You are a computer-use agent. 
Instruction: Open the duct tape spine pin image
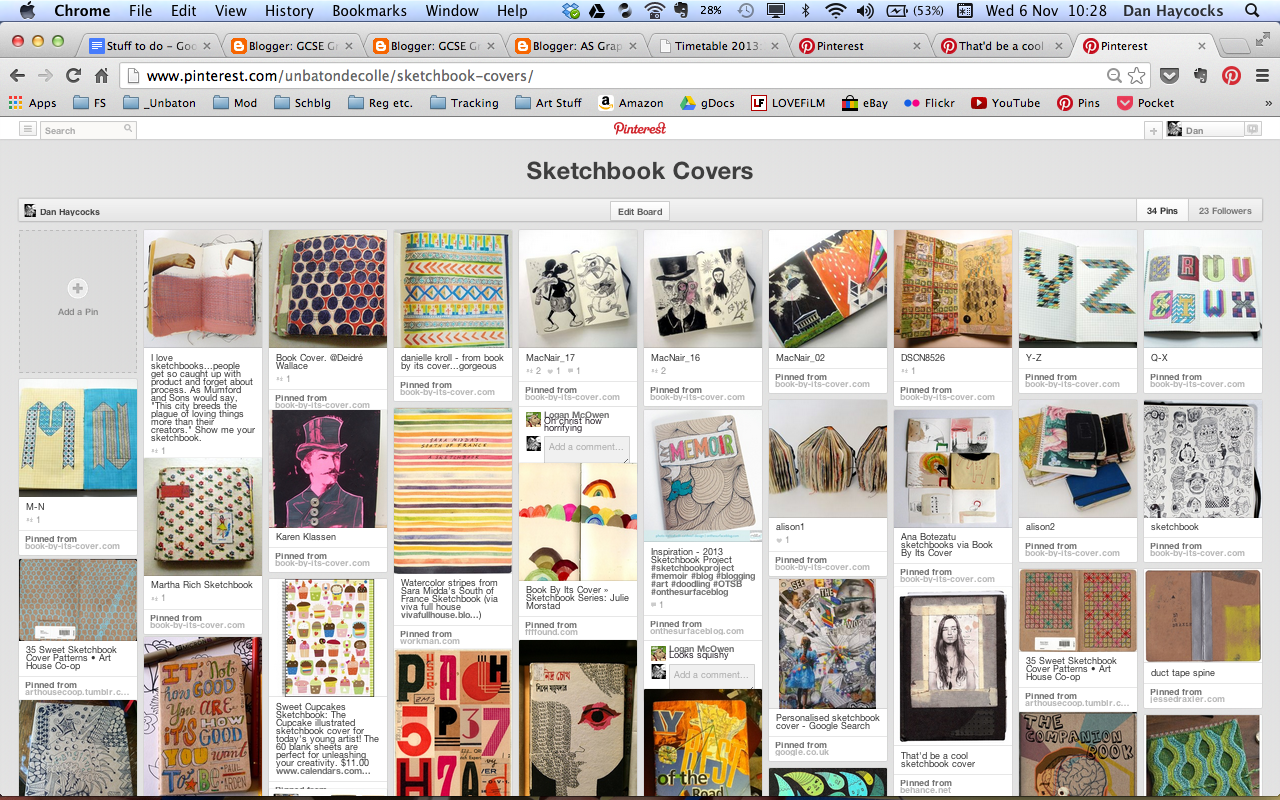[x=1203, y=617]
